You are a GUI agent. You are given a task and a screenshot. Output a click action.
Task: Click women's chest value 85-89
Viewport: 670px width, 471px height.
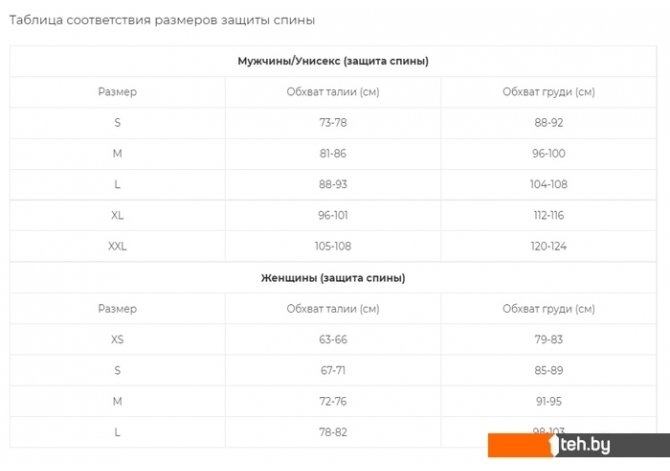point(549,370)
